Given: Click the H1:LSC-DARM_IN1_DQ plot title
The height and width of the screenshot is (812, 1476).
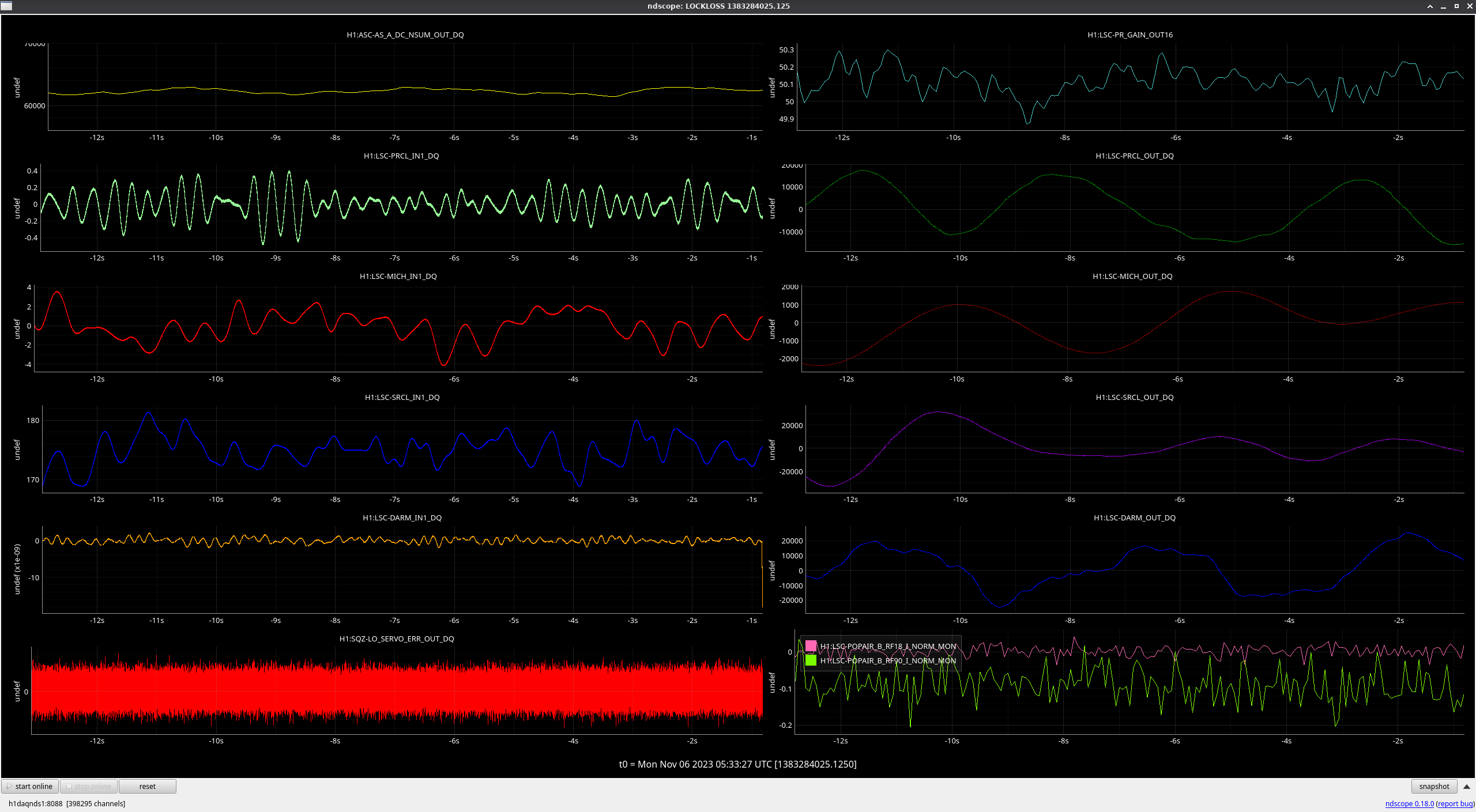Looking at the screenshot, I should [402, 518].
